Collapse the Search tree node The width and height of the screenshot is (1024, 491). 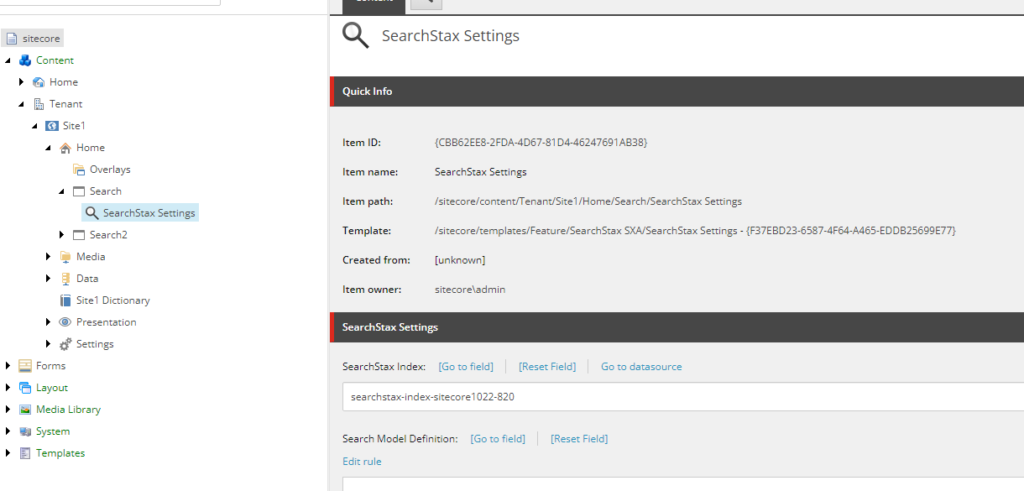point(61,192)
